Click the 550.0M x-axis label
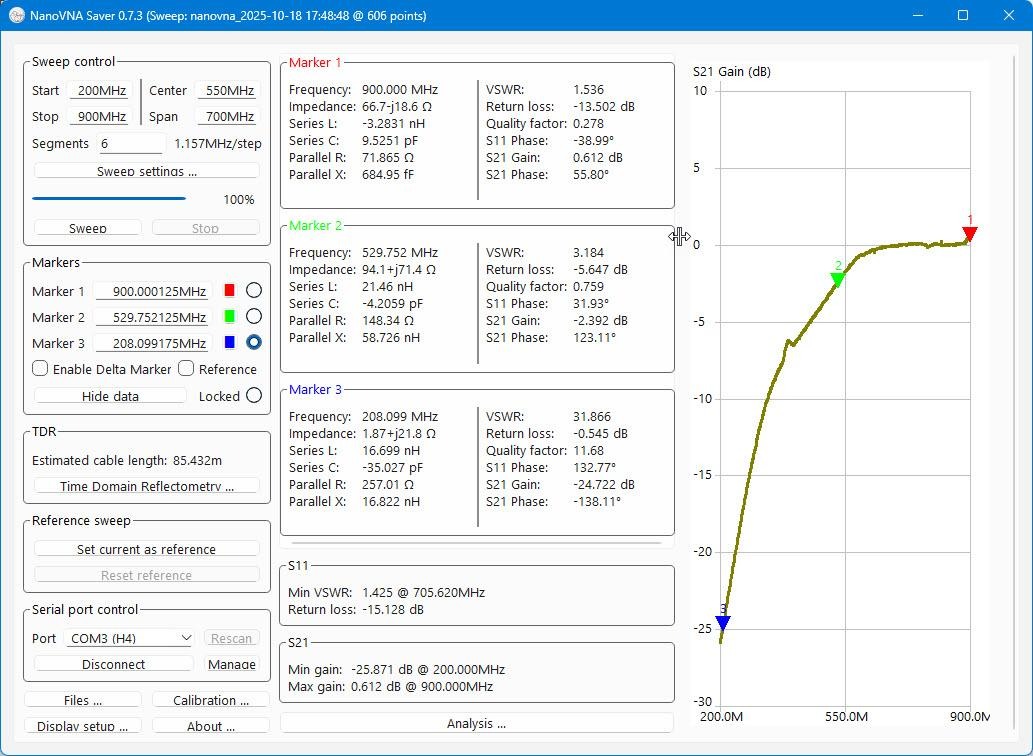The image size is (1033, 756). pyautogui.click(x=846, y=716)
